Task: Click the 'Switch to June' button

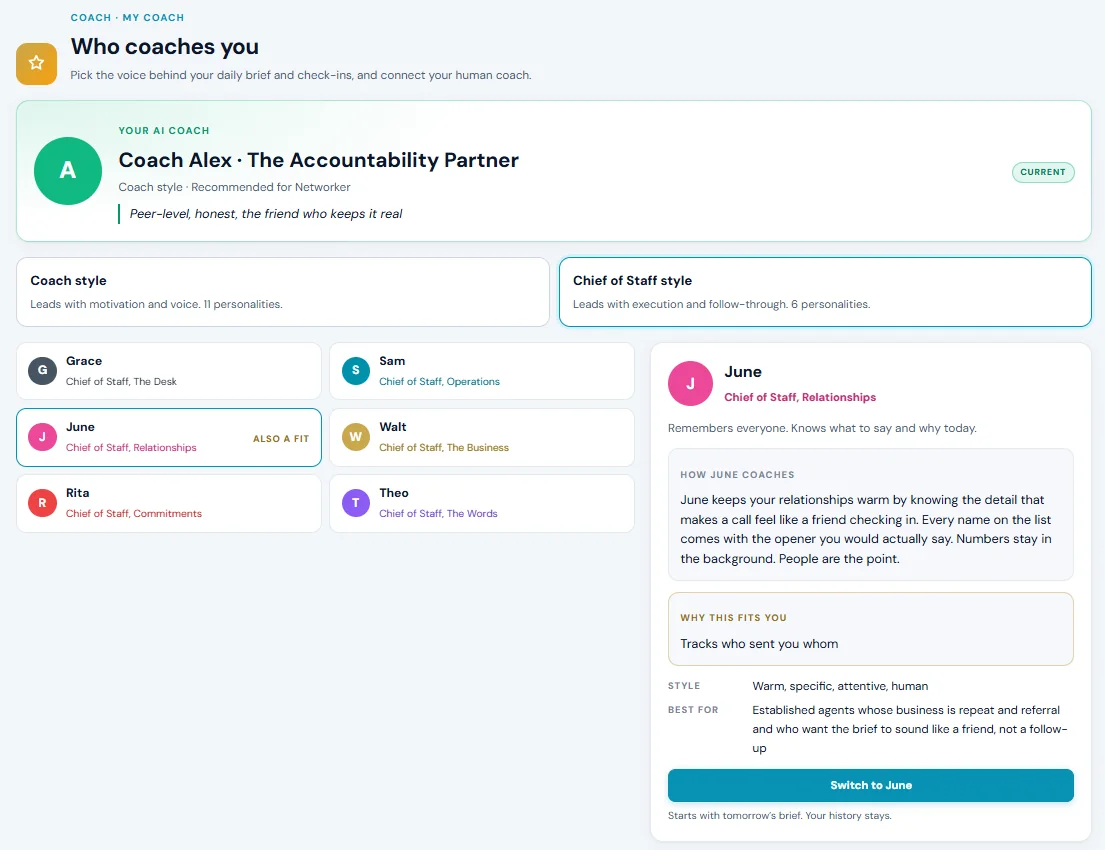Action: click(x=871, y=785)
